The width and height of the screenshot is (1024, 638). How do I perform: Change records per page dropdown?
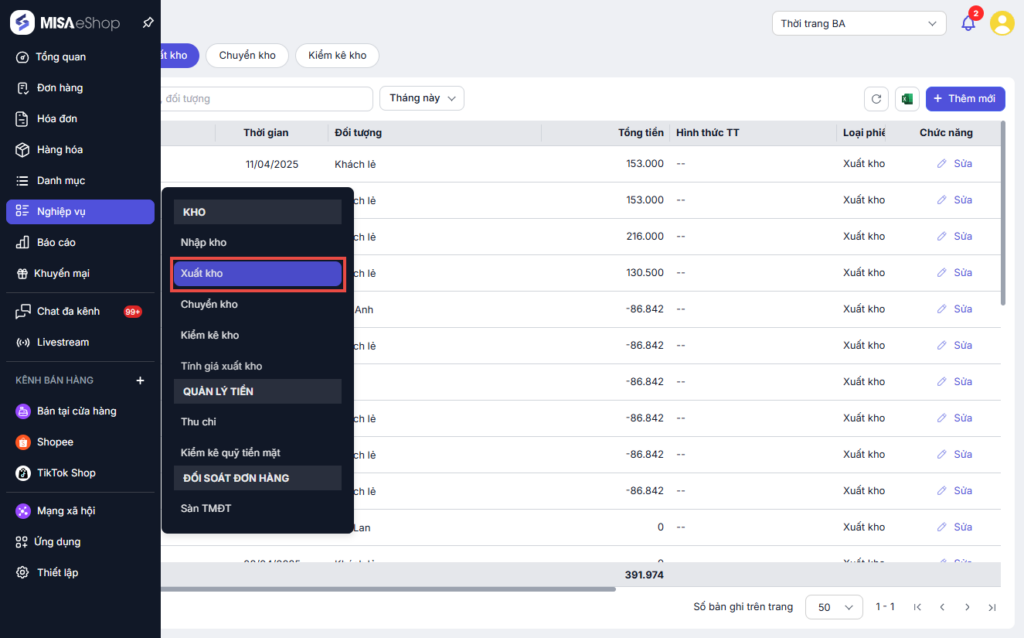(x=834, y=607)
